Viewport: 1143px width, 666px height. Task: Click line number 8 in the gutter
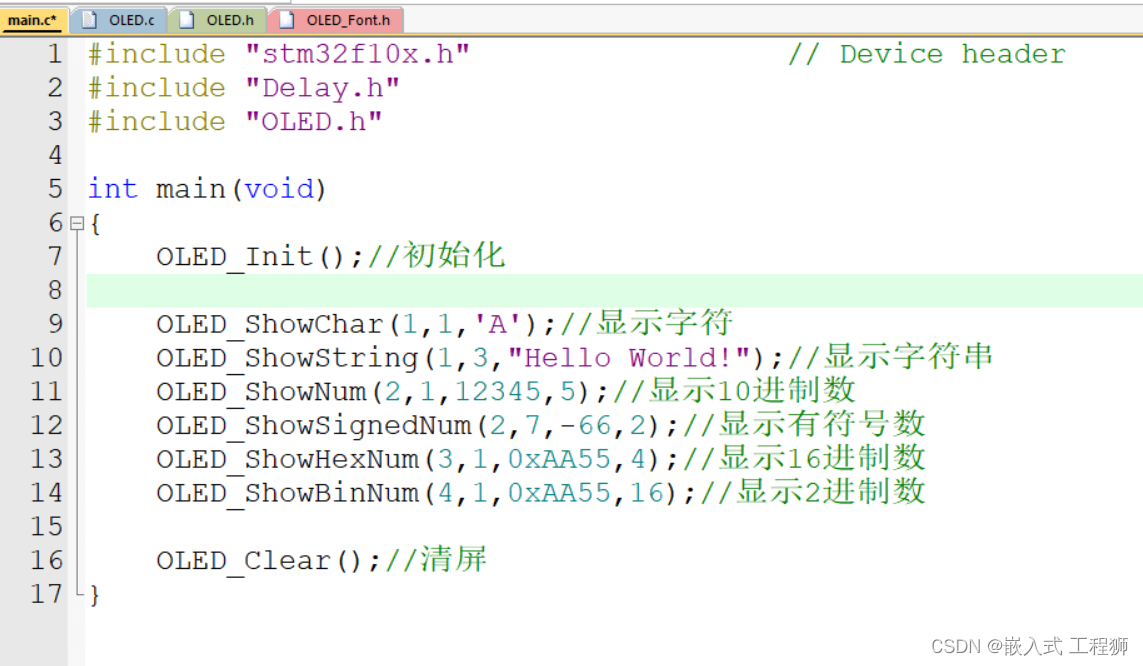click(x=55, y=291)
